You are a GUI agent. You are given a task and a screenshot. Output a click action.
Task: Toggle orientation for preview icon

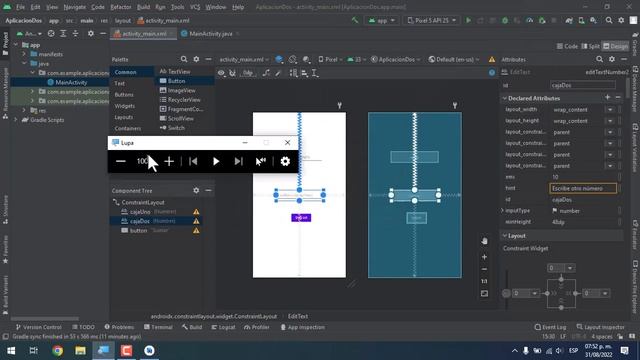[x=293, y=59]
